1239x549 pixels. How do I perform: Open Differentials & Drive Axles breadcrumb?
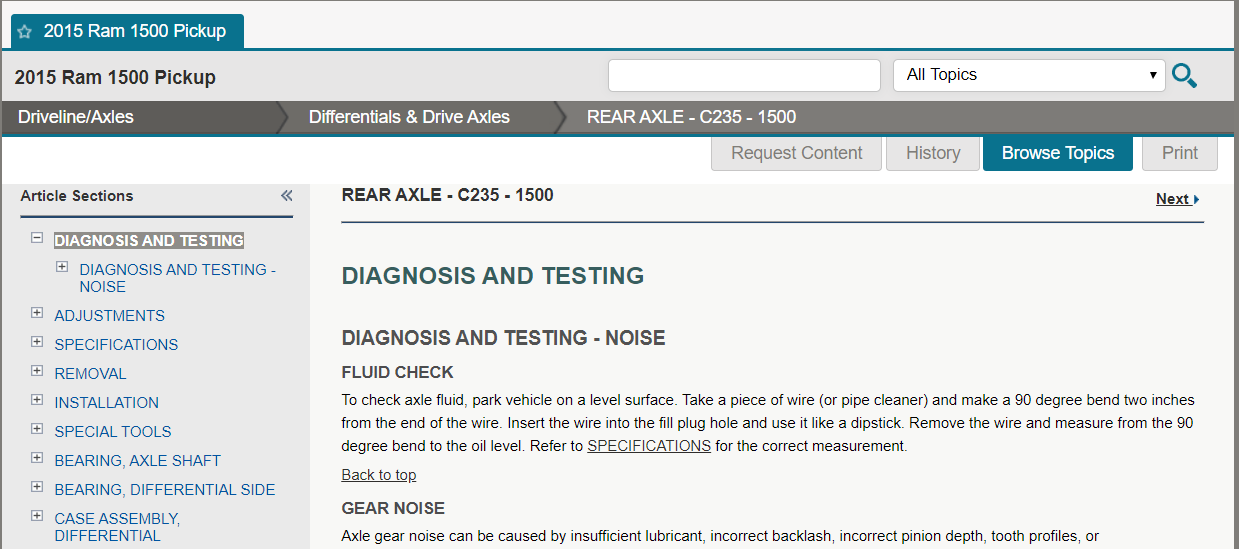pos(409,117)
